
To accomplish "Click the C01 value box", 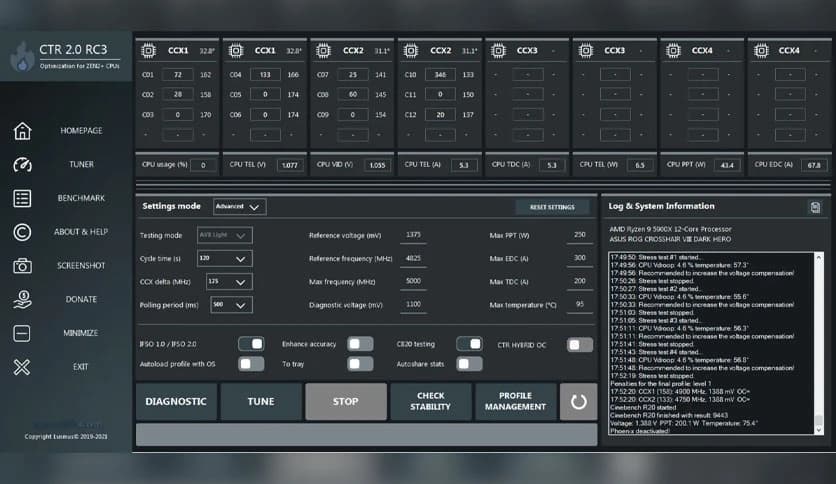I will [178, 75].
